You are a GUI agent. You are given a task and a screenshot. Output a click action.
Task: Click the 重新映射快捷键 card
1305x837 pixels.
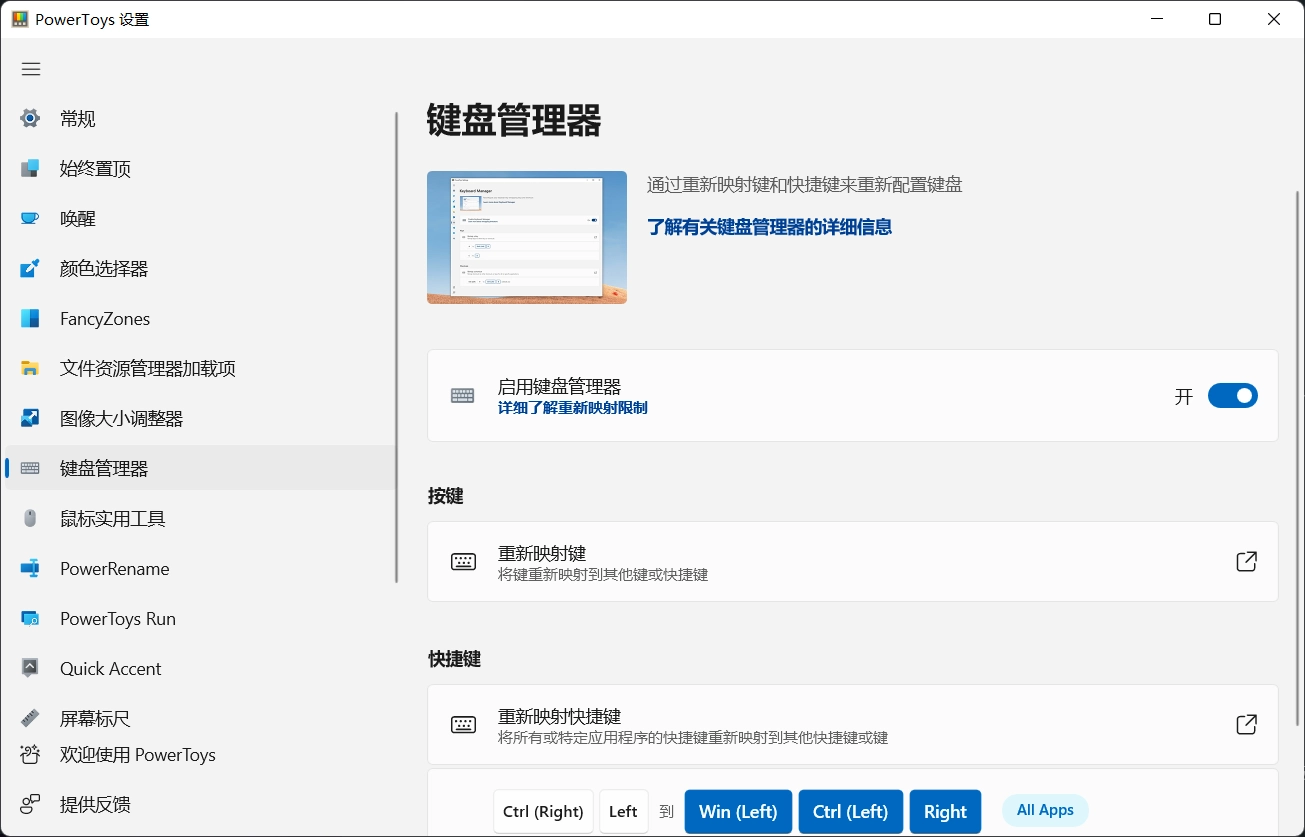(852, 724)
